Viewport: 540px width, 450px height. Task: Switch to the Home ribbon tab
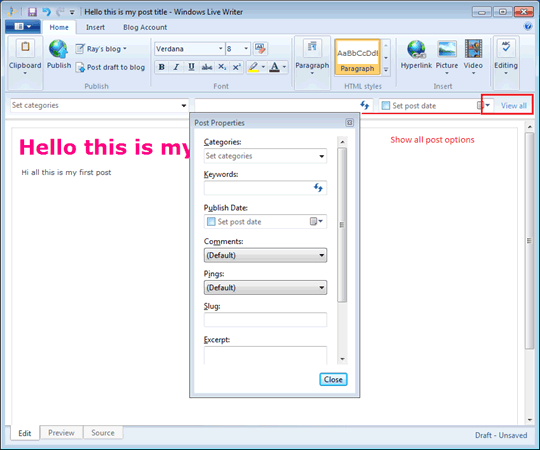coord(59,27)
